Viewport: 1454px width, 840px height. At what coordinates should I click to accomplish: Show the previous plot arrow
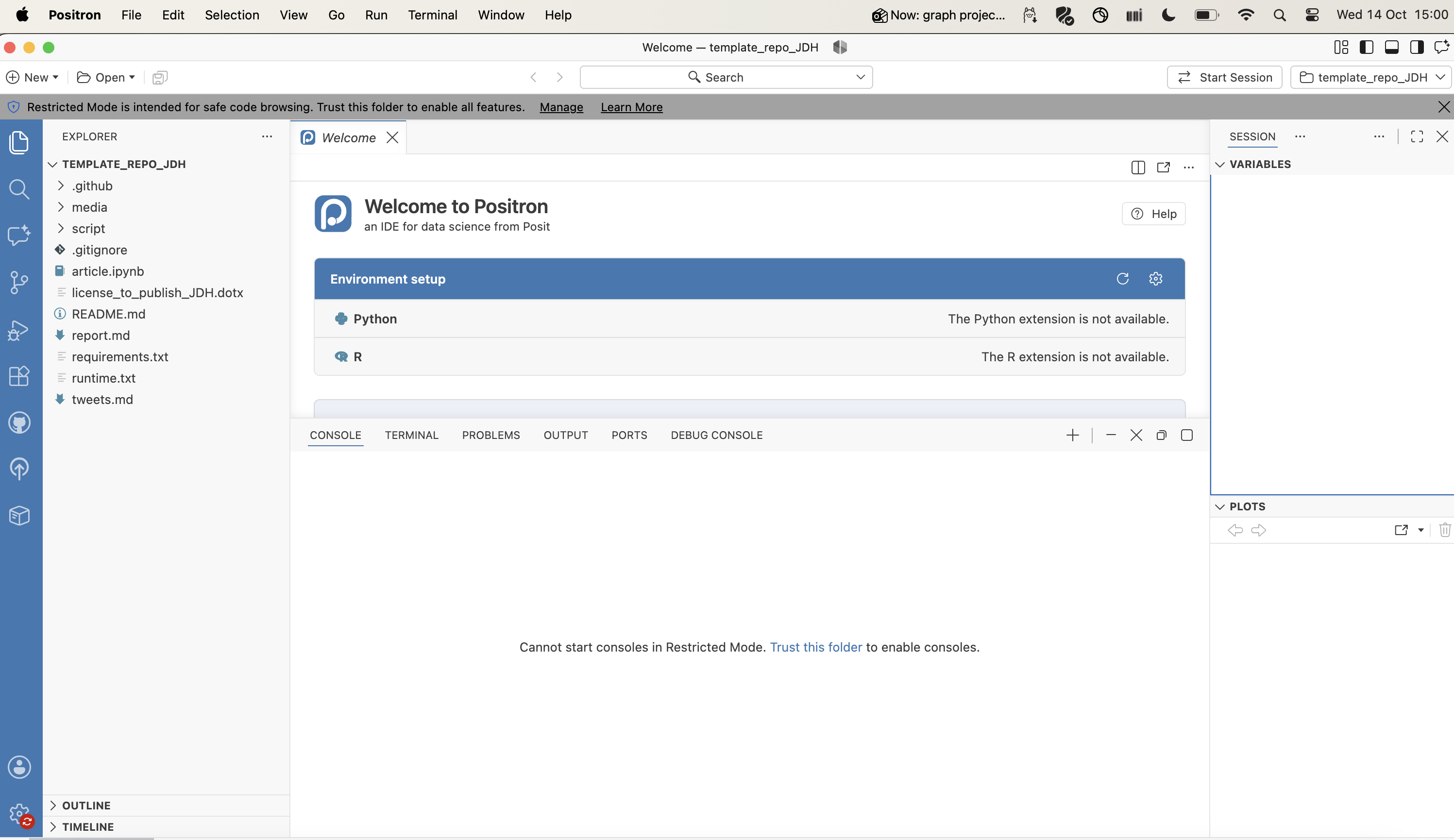1235,530
